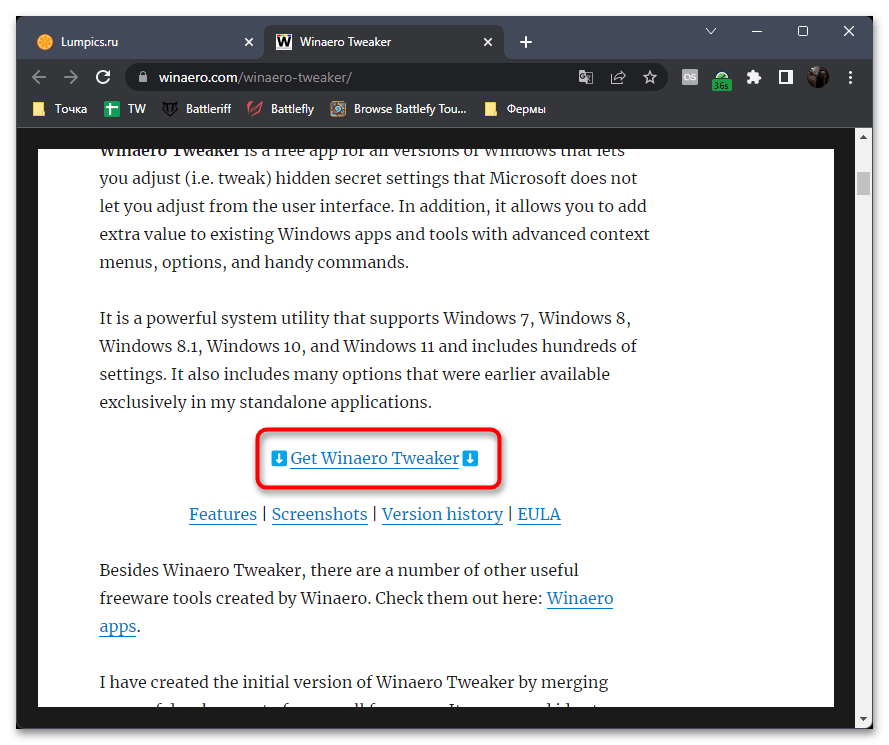Click the page scrollbar thumb

point(863,183)
